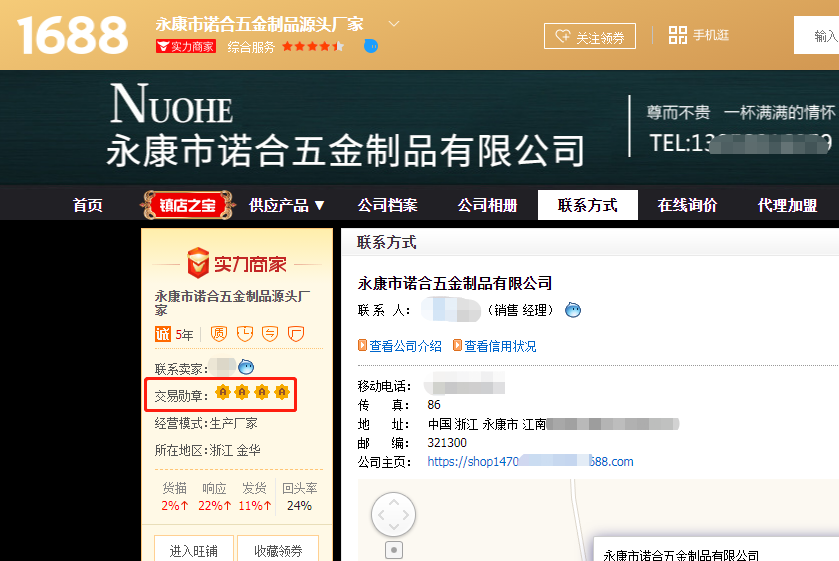Focus the search input field at top right
This screenshot has width=839, height=561.
pyautogui.click(x=817, y=35)
